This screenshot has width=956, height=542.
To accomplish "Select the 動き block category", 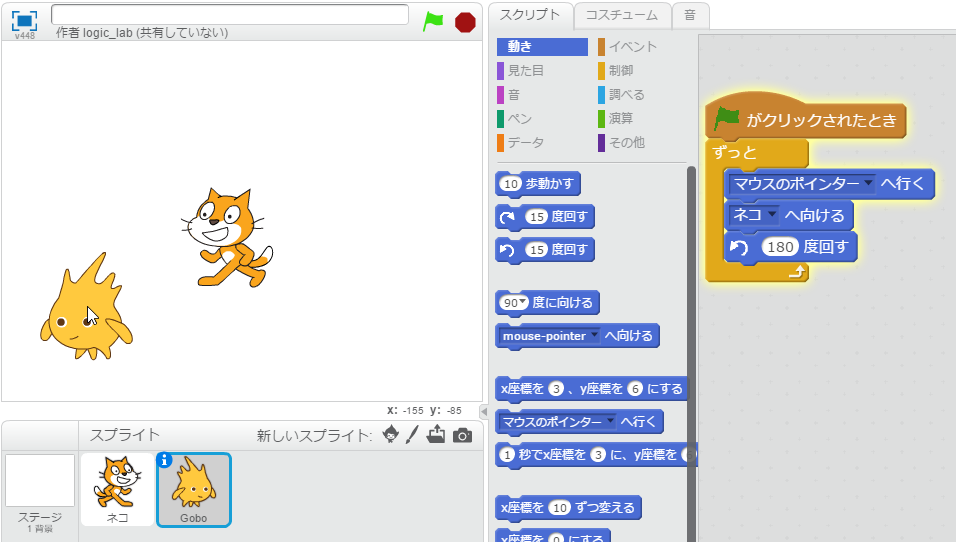I will click(542, 46).
